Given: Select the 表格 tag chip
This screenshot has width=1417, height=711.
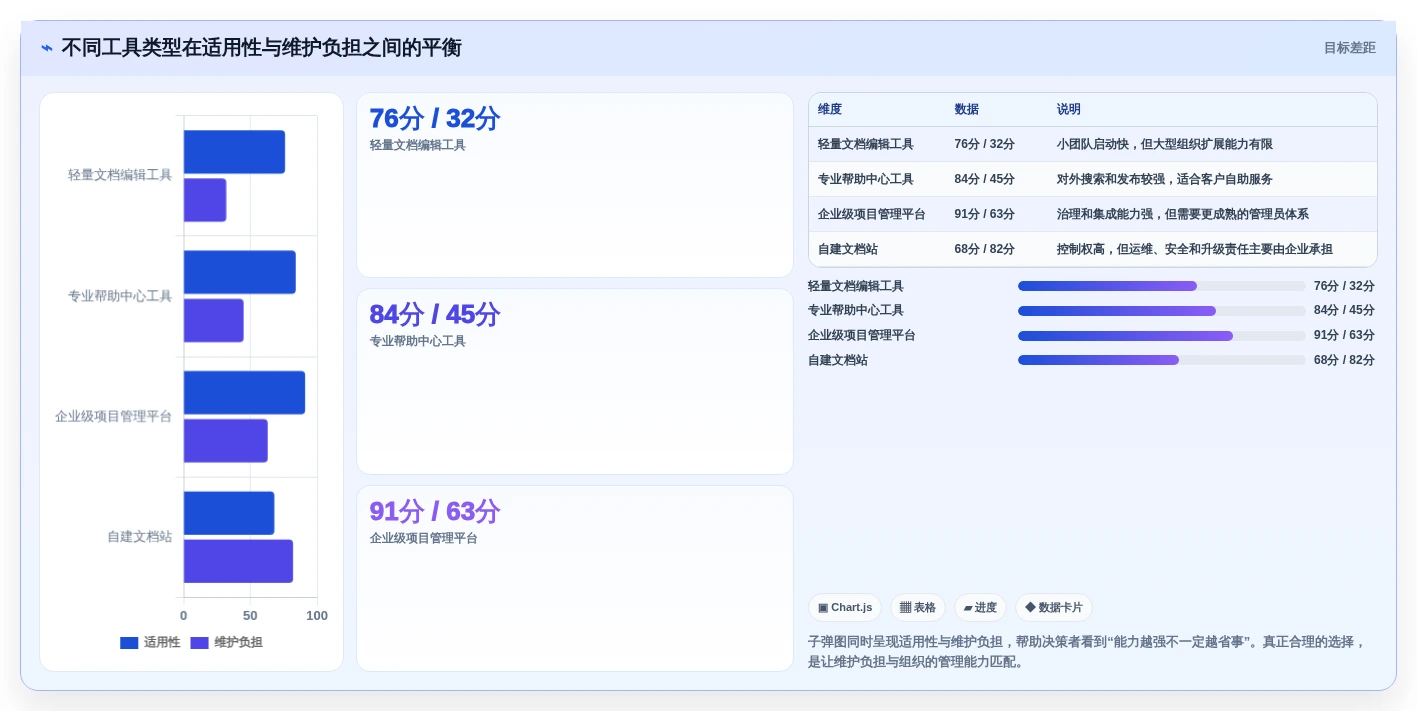Looking at the screenshot, I should (x=918, y=607).
